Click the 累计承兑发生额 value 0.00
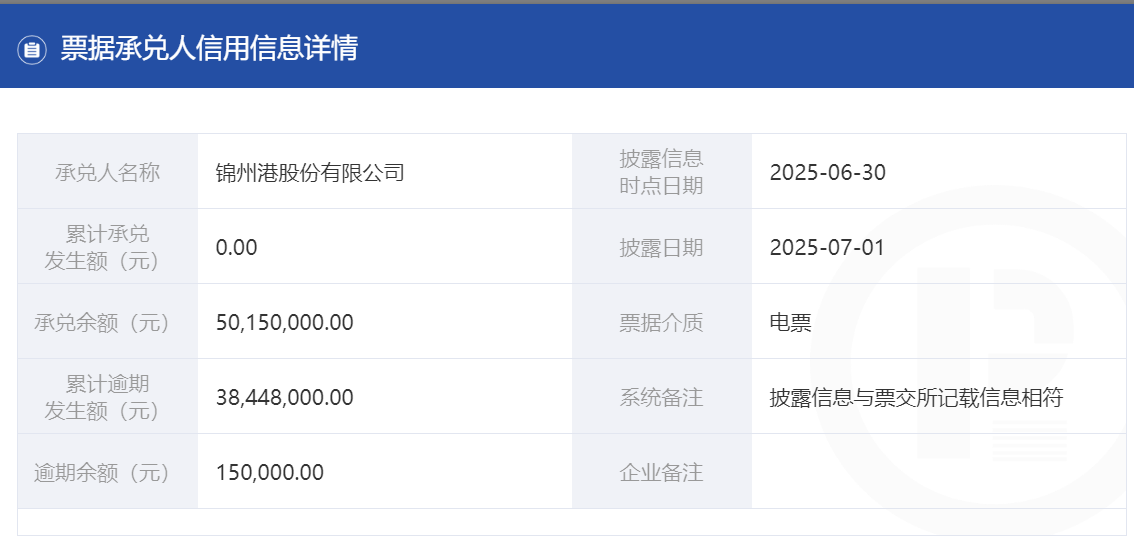This screenshot has height=541, width=1134. [x=236, y=248]
